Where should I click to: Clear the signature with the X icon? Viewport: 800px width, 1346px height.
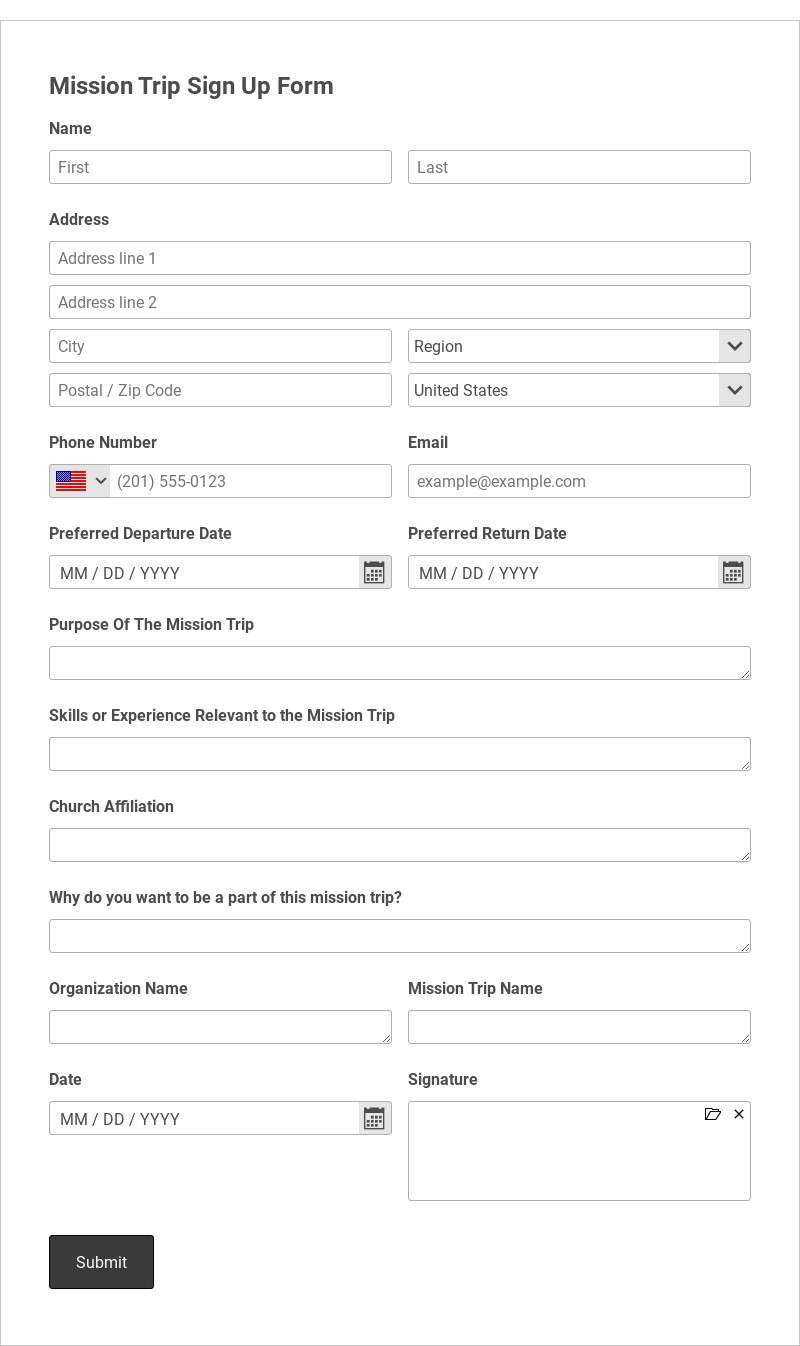pos(739,1114)
